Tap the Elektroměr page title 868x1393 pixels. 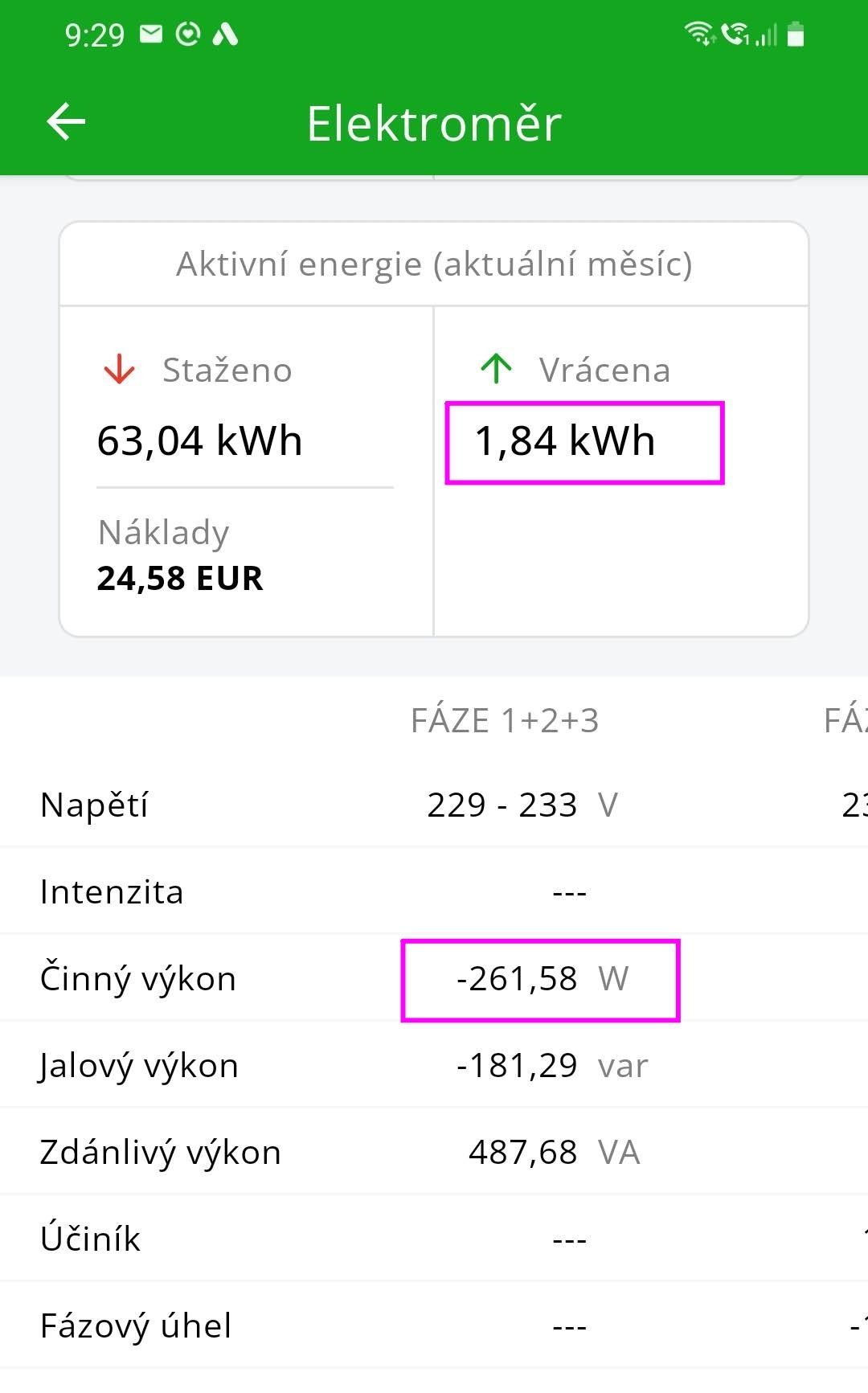point(434,124)
